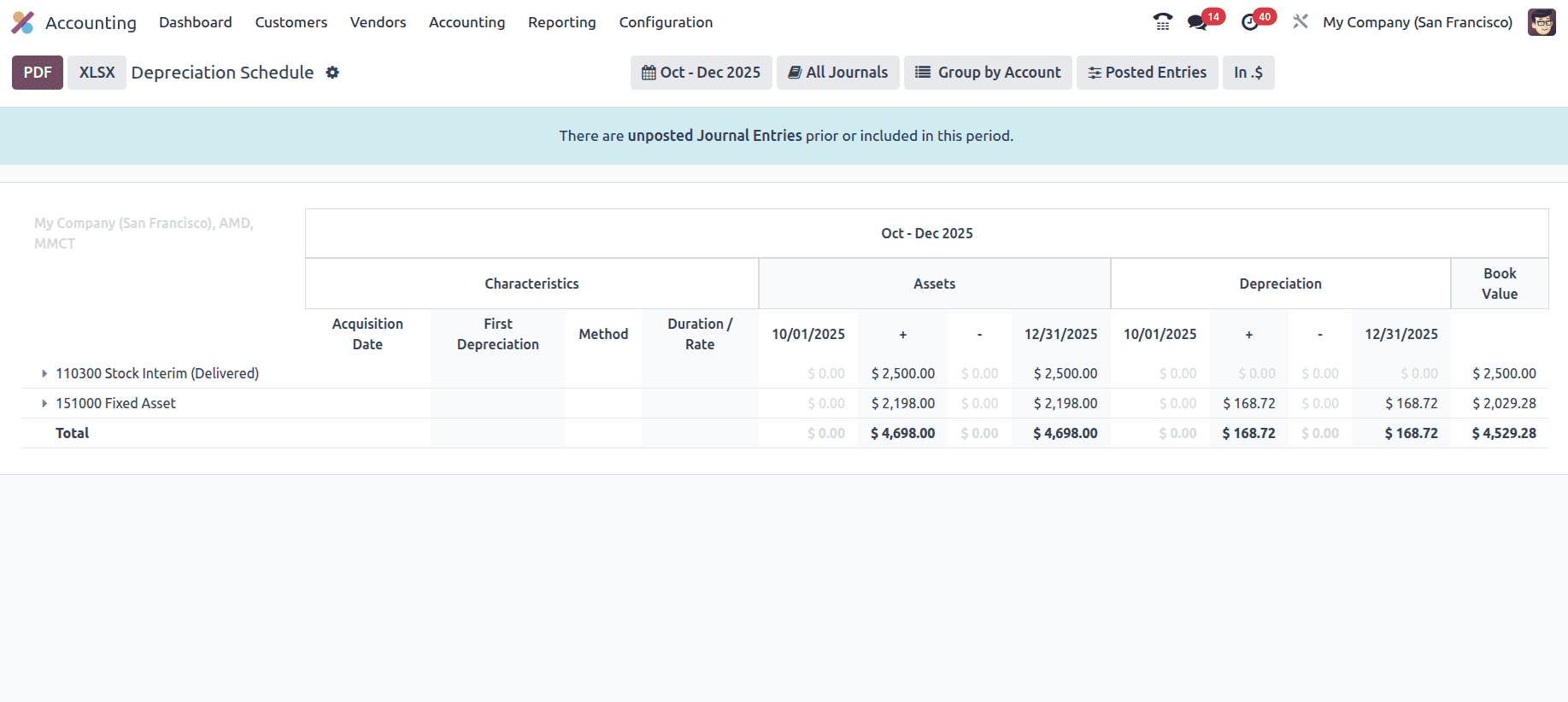Click the Method column header
This screenshot has height=702, width=1568.
pyautogui.click(x=603, y=334)
